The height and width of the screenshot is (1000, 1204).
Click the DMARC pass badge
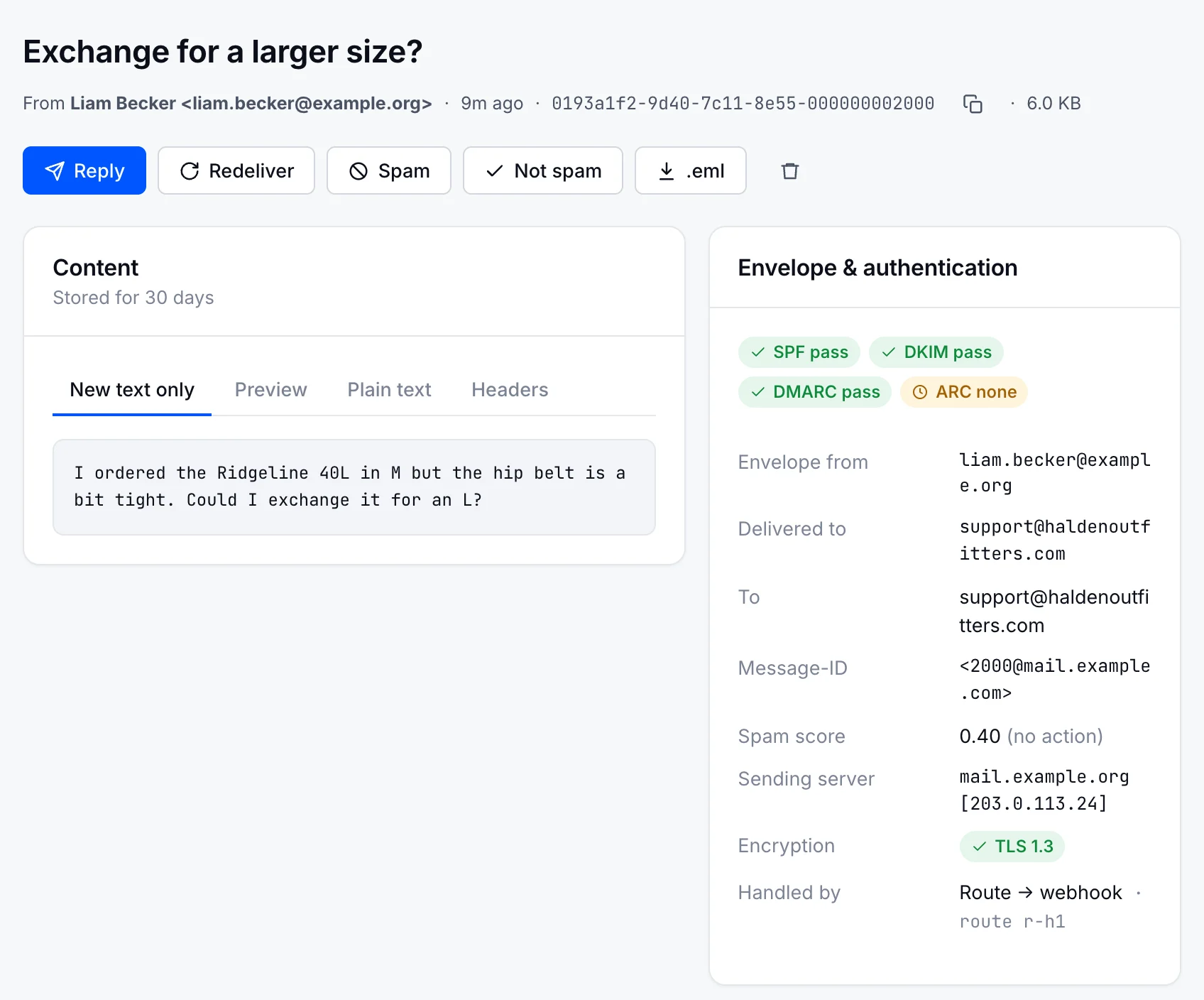815,392
